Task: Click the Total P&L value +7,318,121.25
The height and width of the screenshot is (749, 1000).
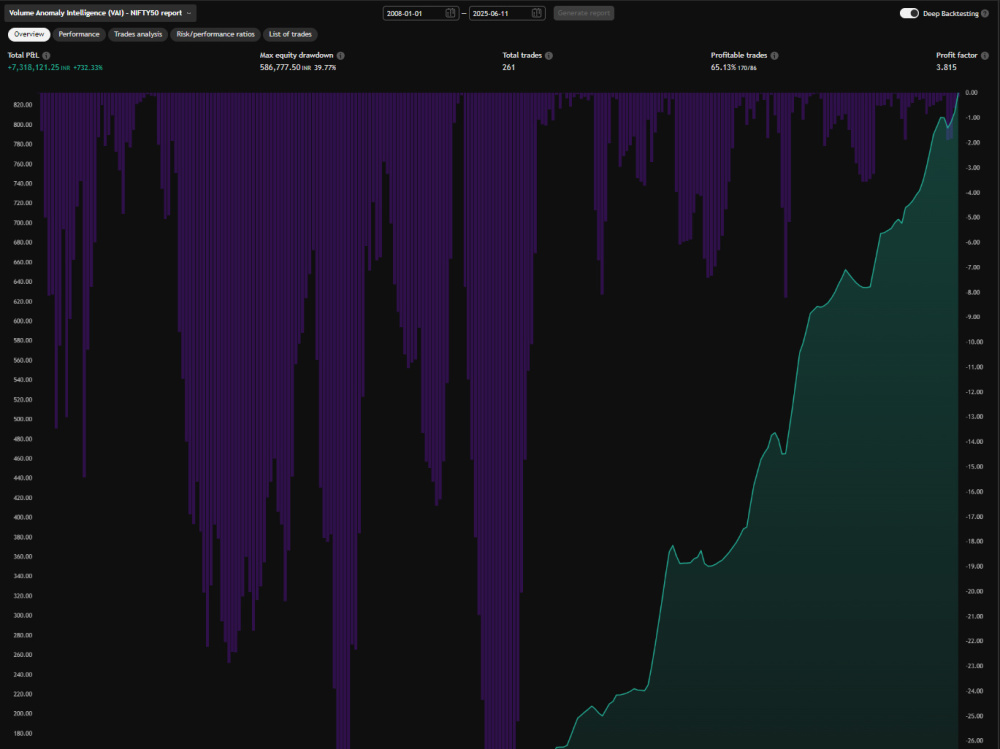Action: pyautogui.click(x=33, y=68)
